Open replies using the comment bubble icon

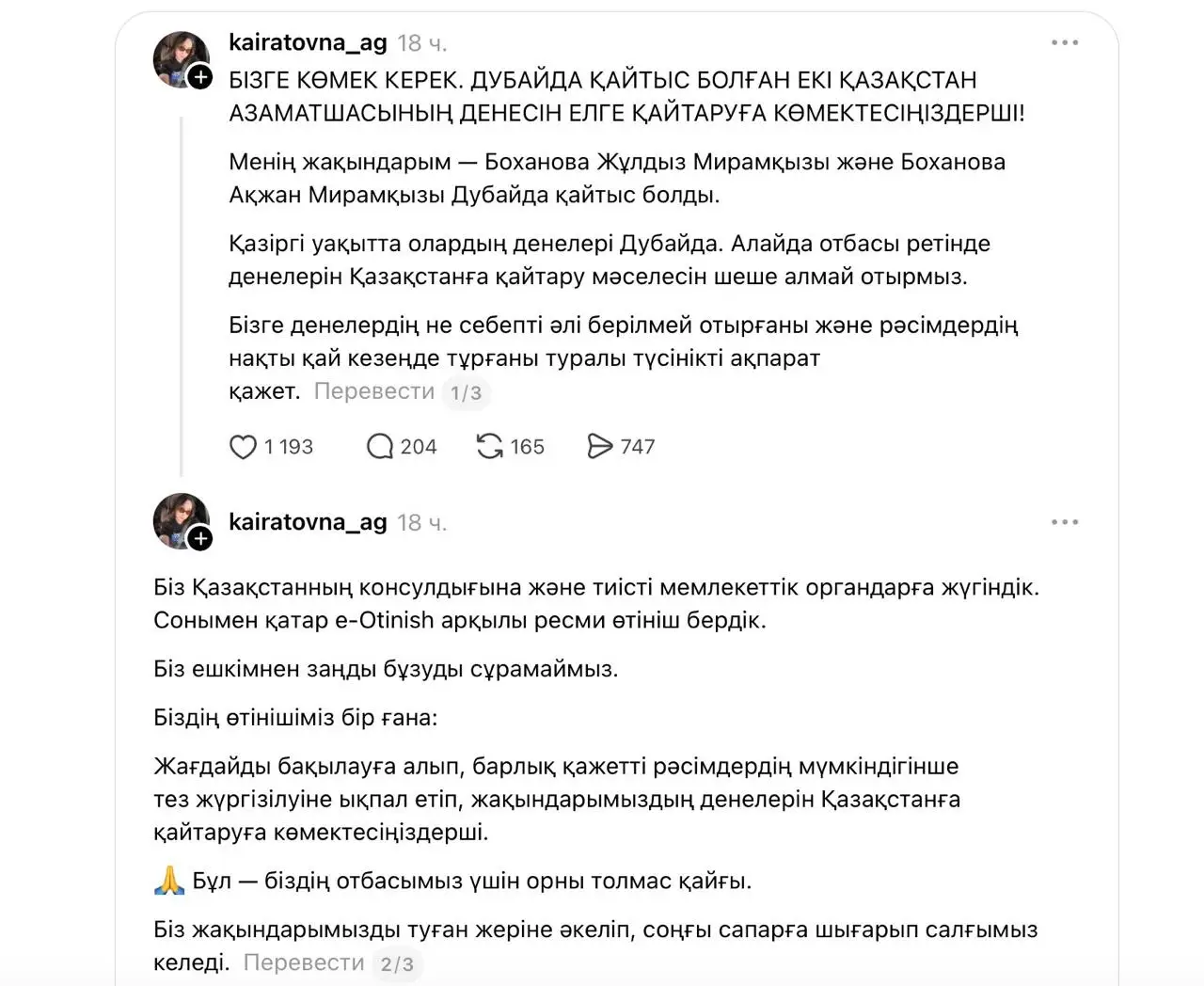click(x=379, y=447)
